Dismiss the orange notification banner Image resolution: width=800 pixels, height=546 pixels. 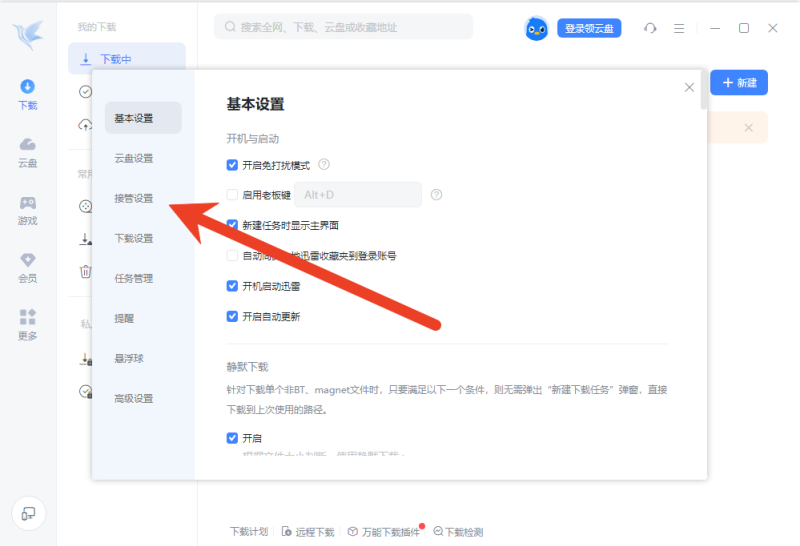(x=748, y=128)
